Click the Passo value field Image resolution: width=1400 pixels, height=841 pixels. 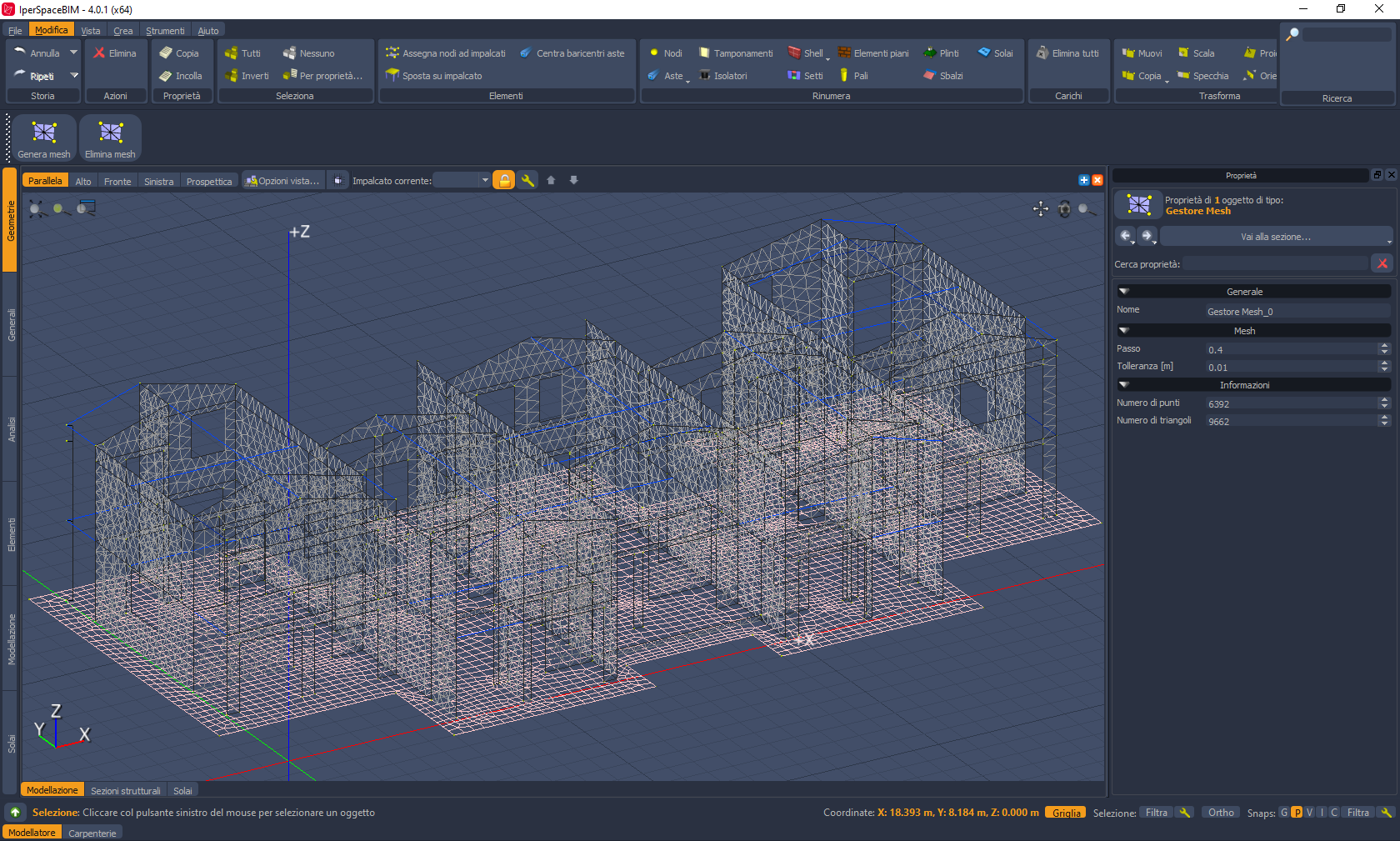point(1290,350)
